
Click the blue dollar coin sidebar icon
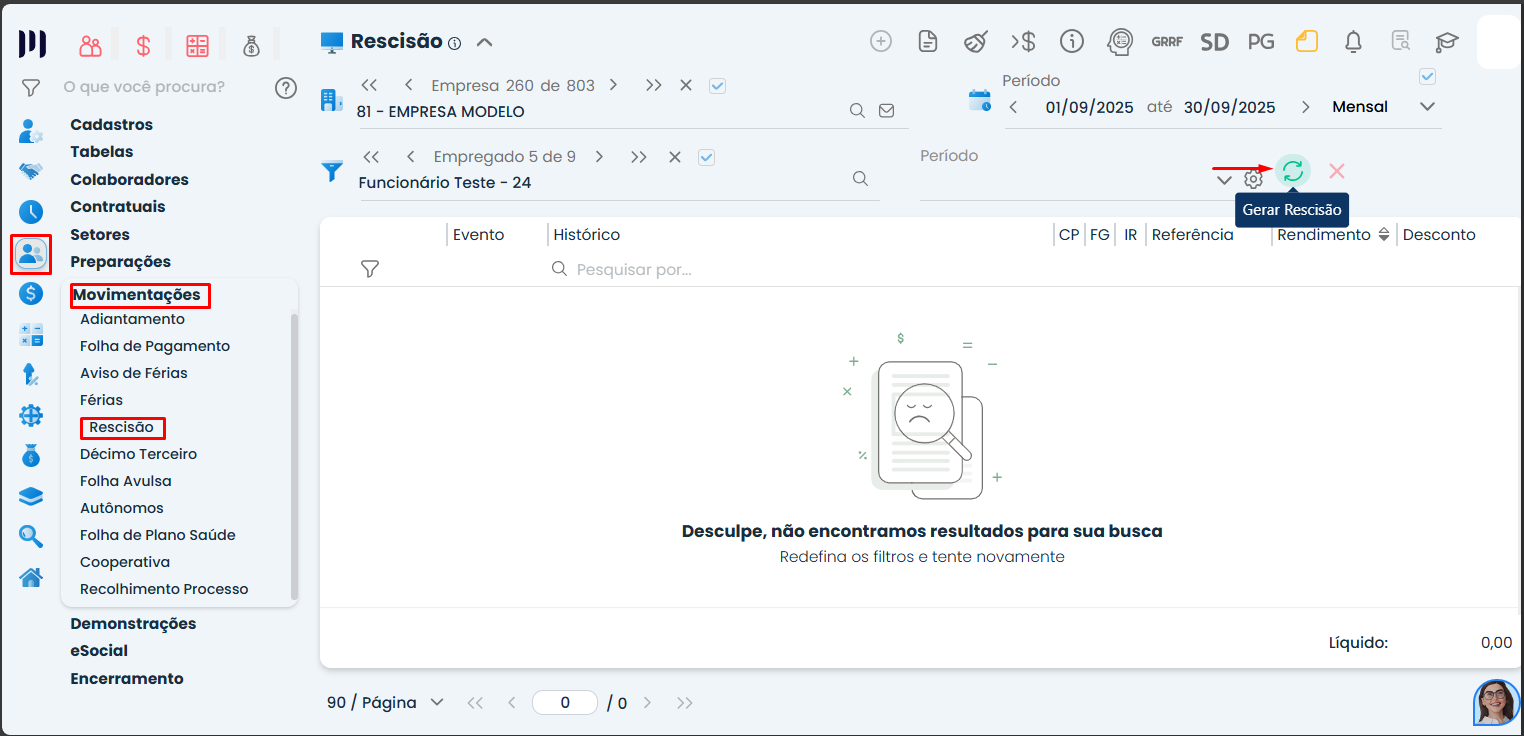(x=31, y=294)
